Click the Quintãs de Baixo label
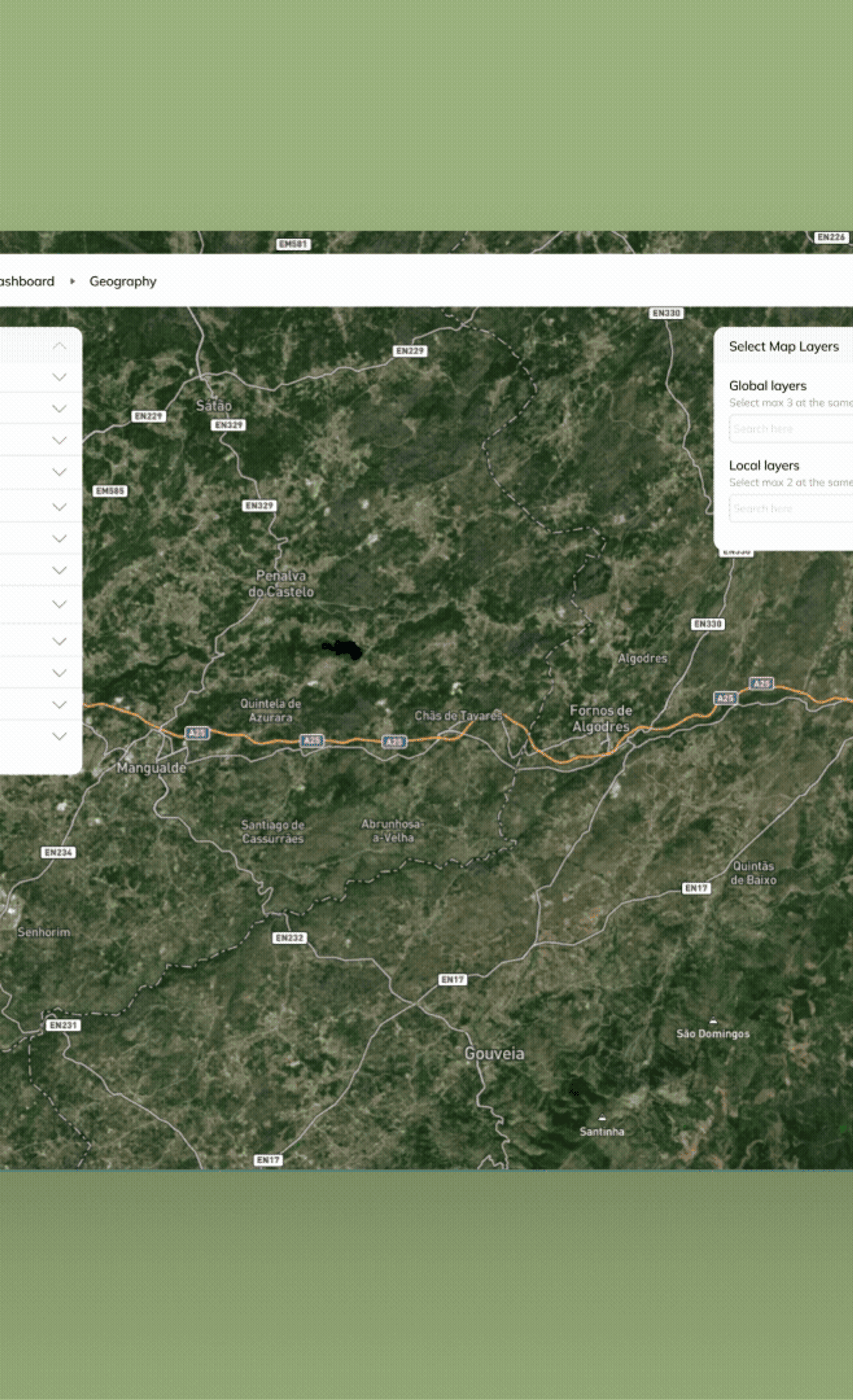The width and height of the screenshot is (853, 1400). pos(753,873)
